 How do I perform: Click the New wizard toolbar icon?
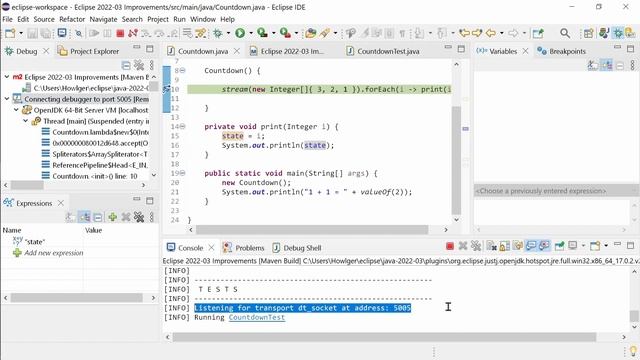[10, 33]
